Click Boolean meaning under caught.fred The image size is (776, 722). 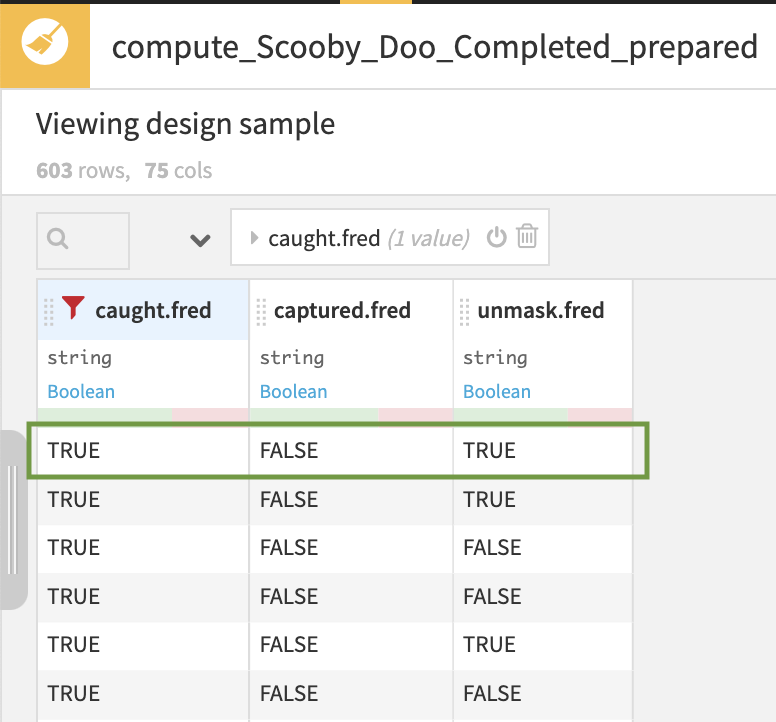tap(81, 391)
